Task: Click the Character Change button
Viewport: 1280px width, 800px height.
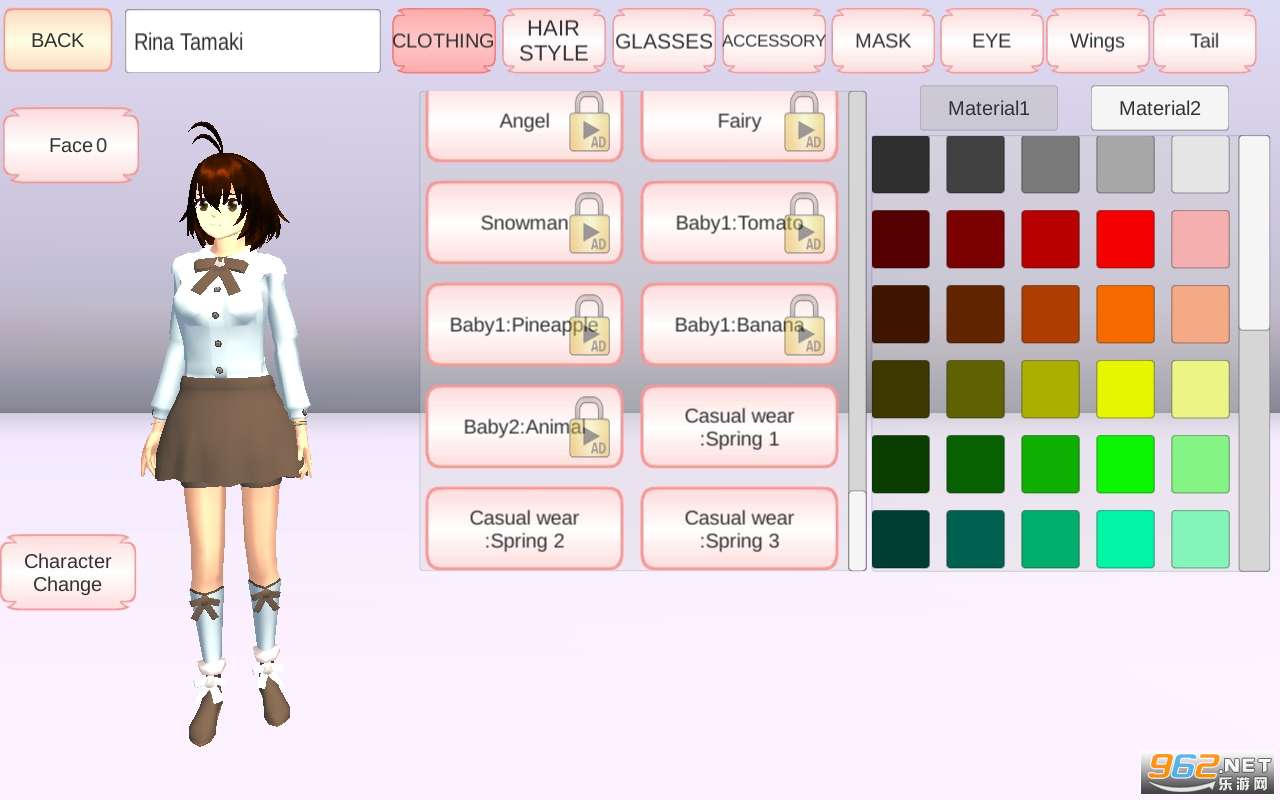Action: pos(68,573)
